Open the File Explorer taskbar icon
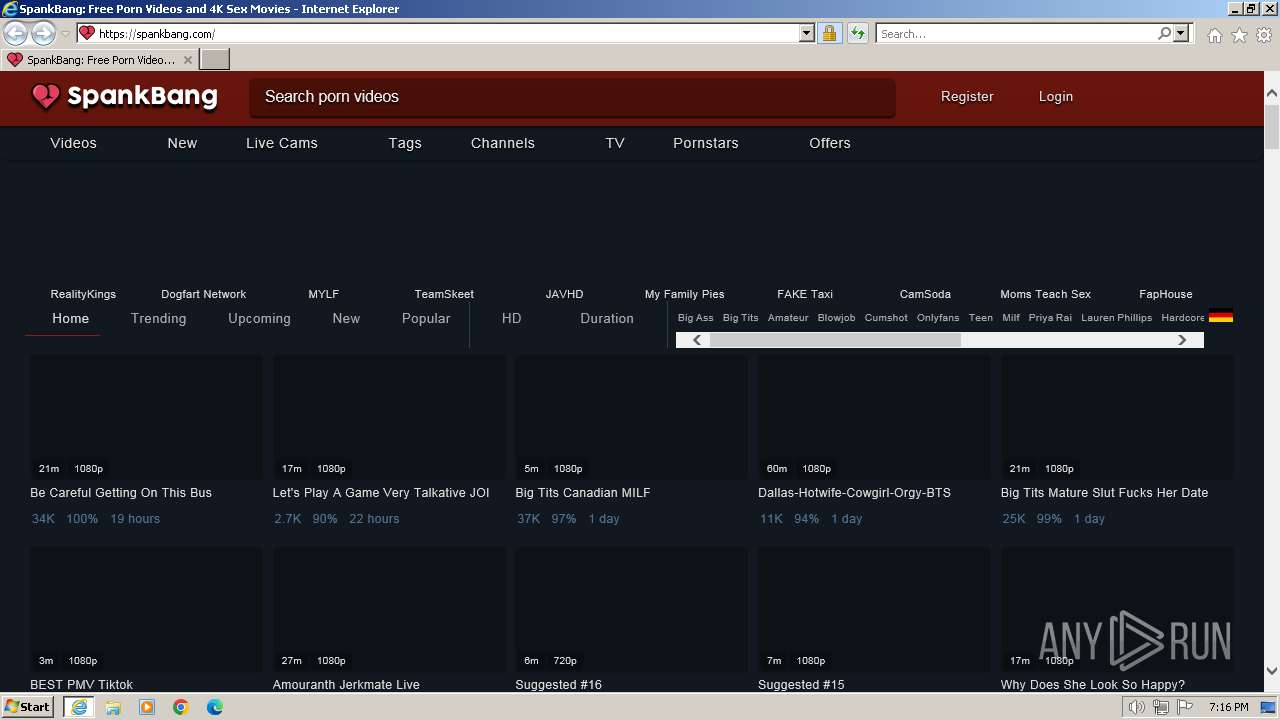The image size is (1280, 720). 113,707
